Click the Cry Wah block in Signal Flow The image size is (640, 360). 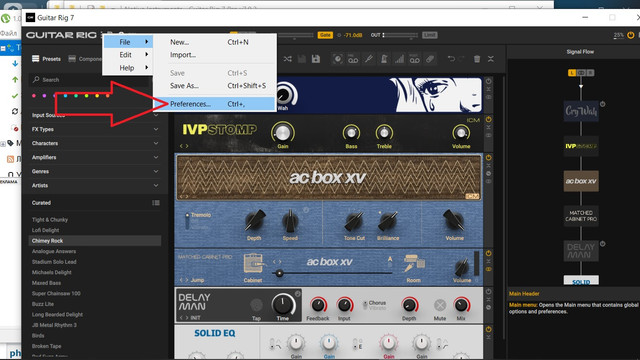(581, 111)
